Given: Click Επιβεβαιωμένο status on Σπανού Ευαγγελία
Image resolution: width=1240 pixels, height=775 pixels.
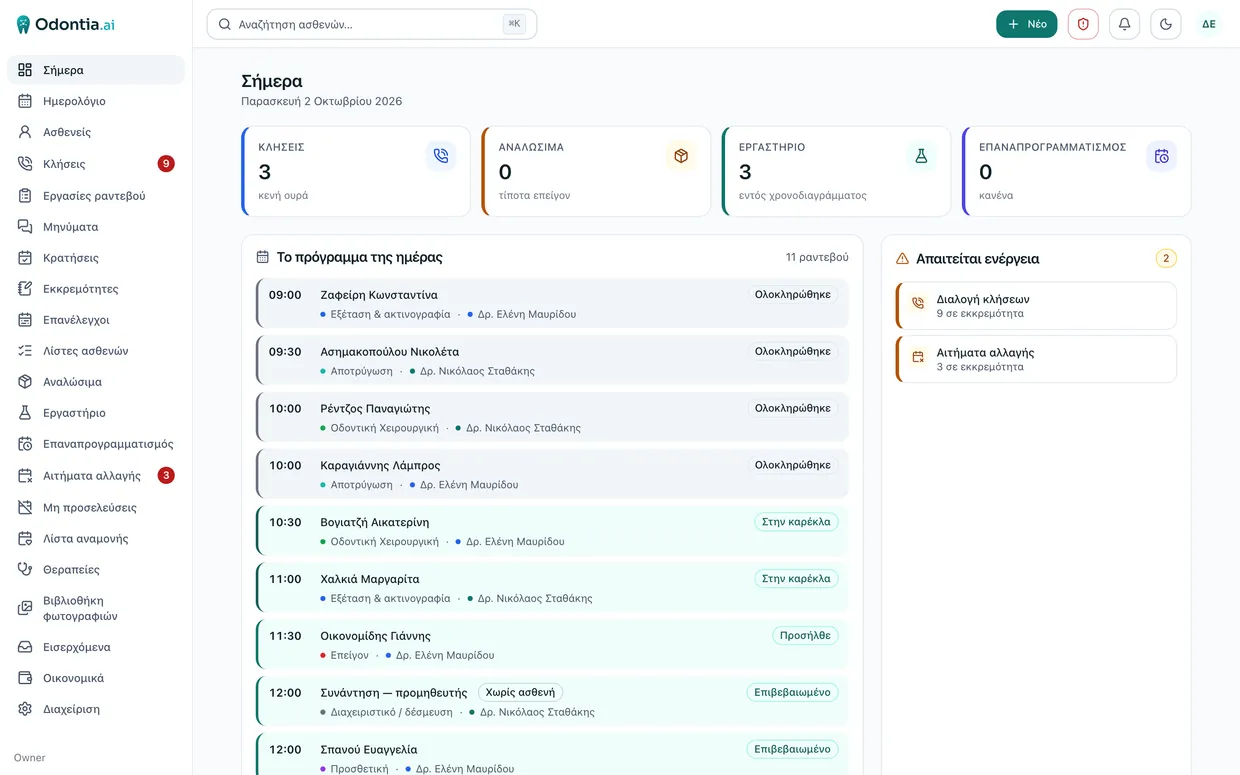Looking at the screenshot, I should tap(792, 749).
